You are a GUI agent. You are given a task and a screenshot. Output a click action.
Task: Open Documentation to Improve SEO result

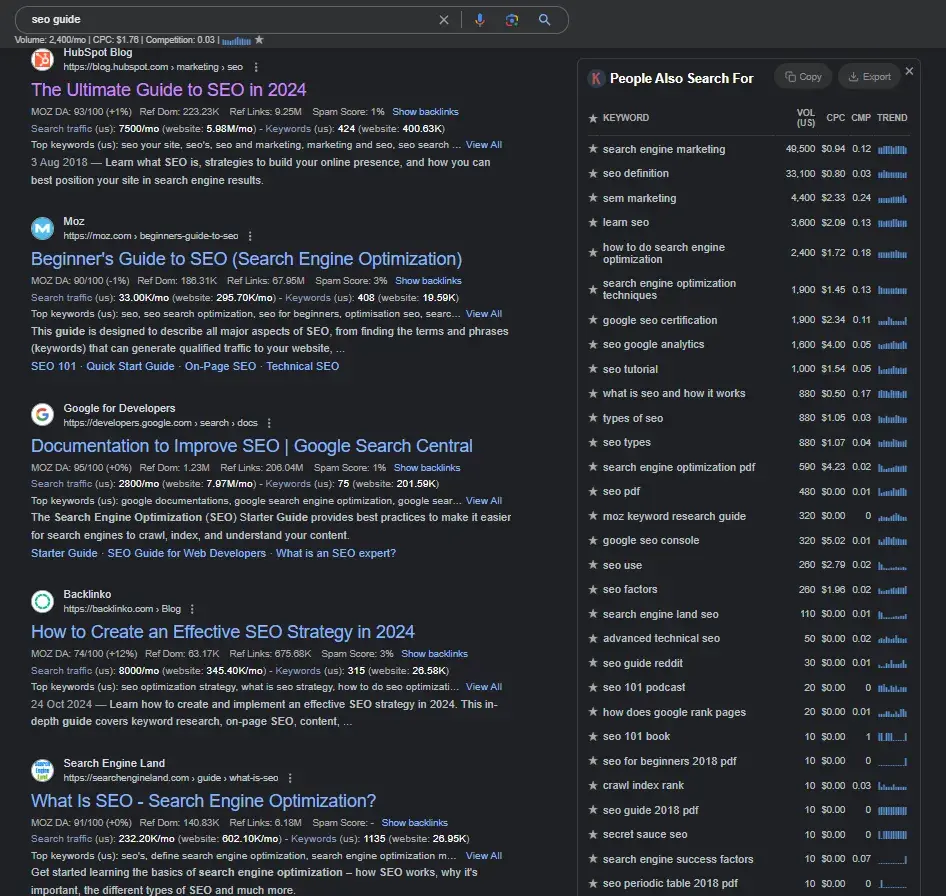(252, 446)
